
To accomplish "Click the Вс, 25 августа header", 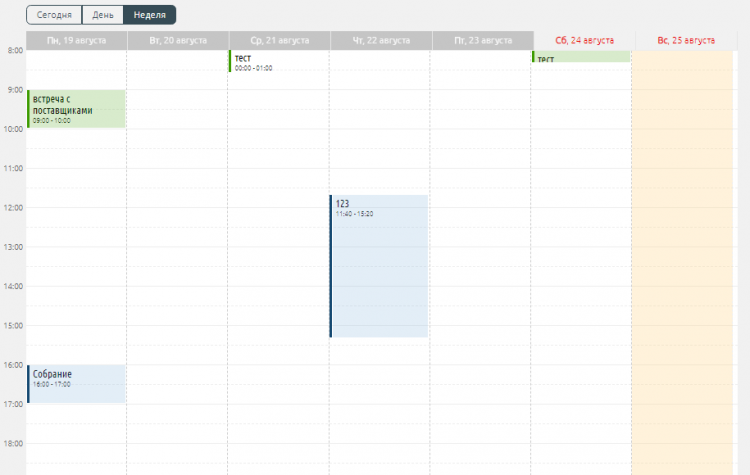I will click(685, 40).
